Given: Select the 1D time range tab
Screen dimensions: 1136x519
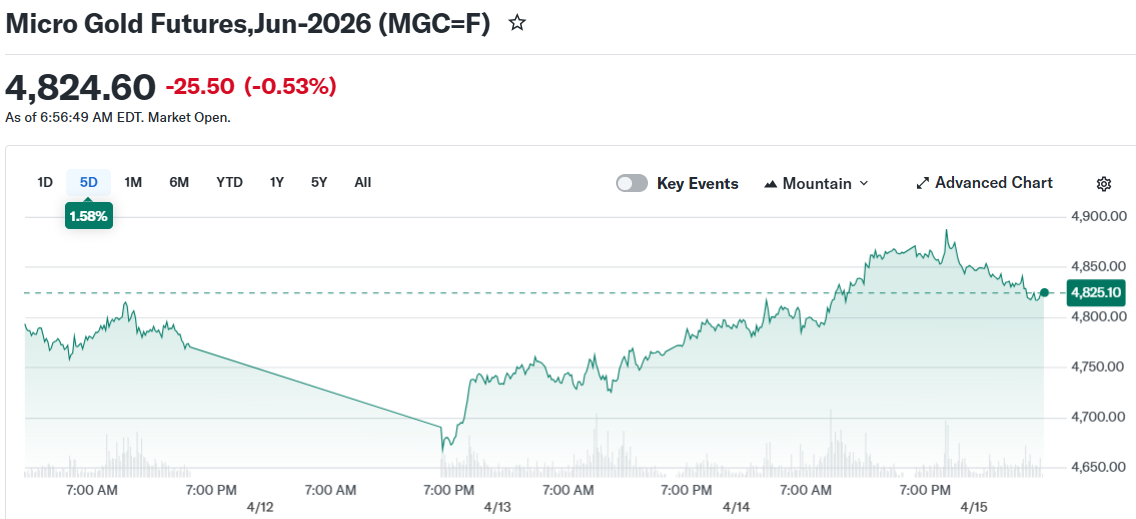Looking at the screenshot, I should click(x=45, y=183).
